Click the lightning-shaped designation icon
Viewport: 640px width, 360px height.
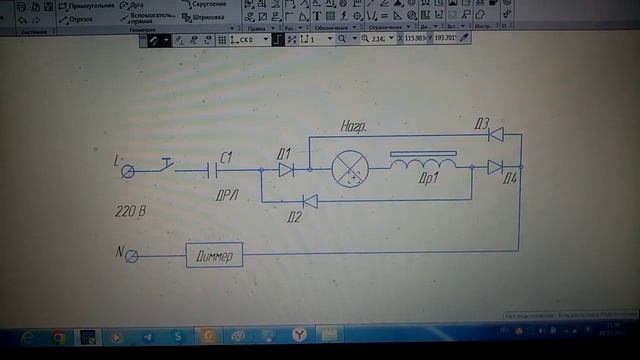pos(344,16)
